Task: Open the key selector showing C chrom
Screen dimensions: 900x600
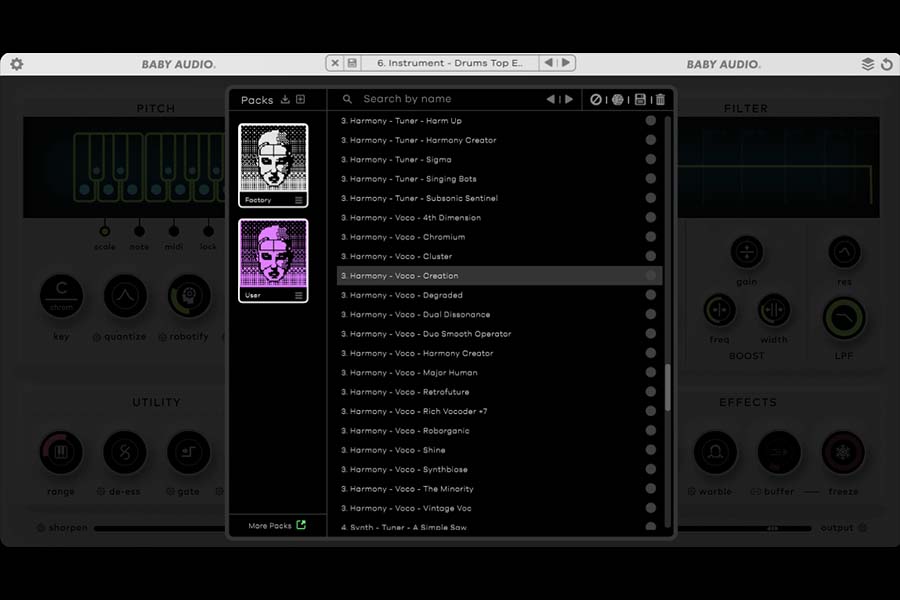Action: [x=61, y=296]
